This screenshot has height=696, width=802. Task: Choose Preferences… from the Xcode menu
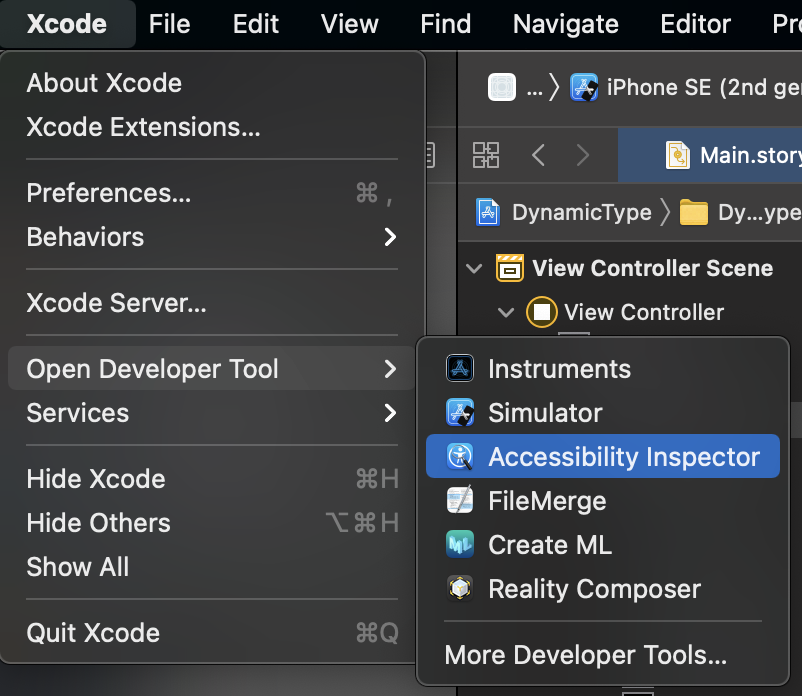(x=211, y=193)
